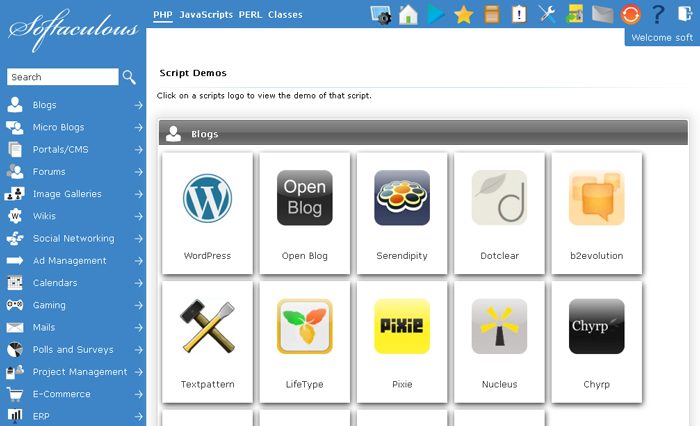Click the orange sync icon

point(630,14)
